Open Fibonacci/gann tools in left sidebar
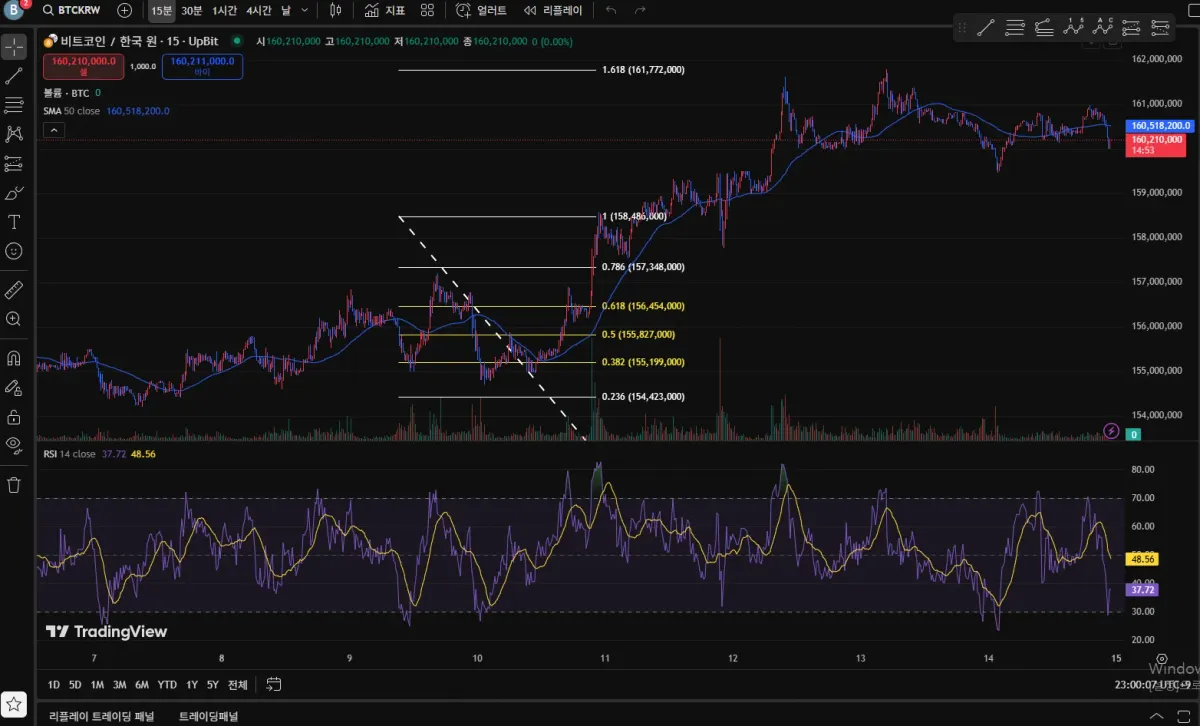Image resolution: width=1200 pixels, height=726 pixels. tap(14, 105)
